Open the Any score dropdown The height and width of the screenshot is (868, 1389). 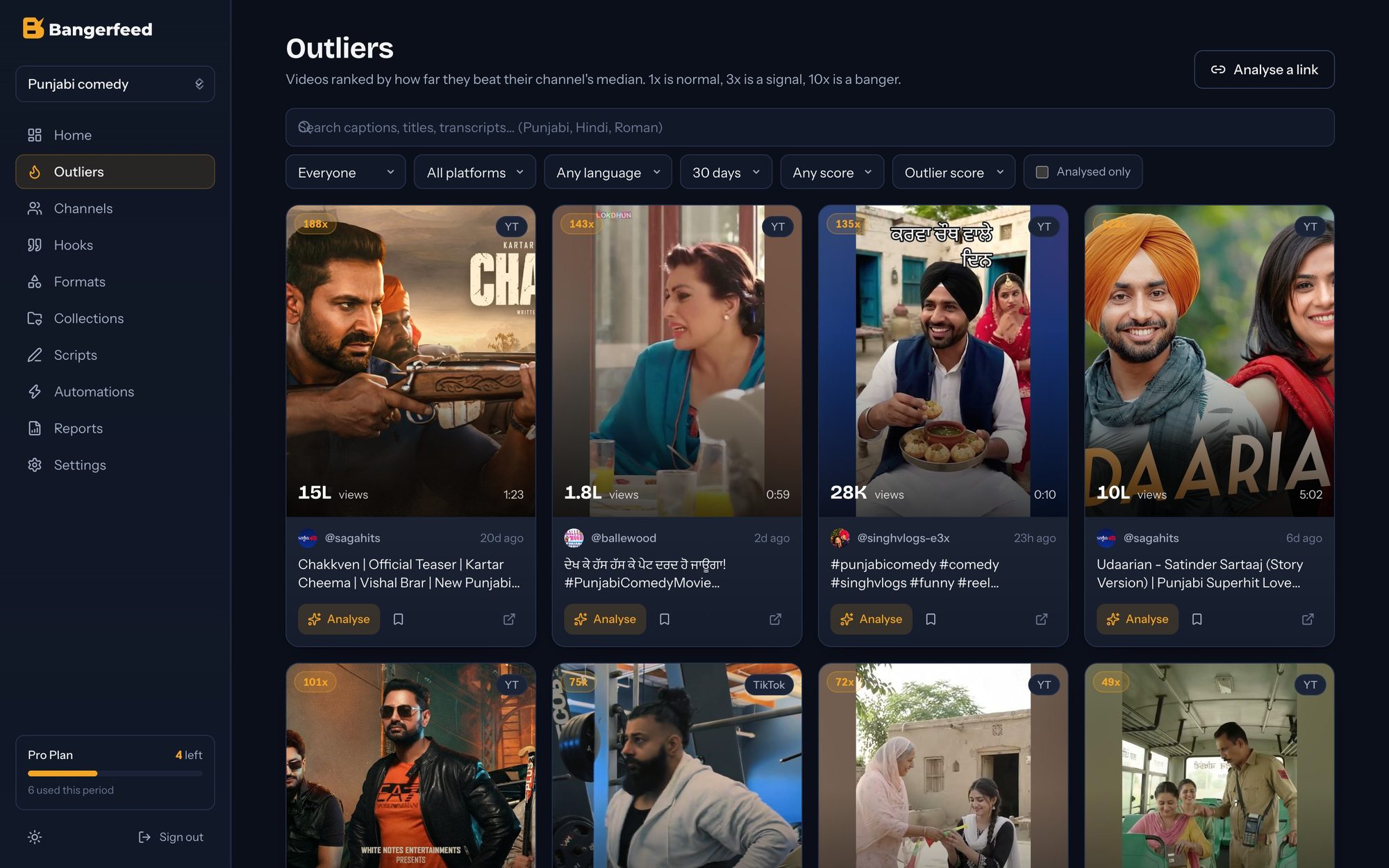tap(832, 172)
